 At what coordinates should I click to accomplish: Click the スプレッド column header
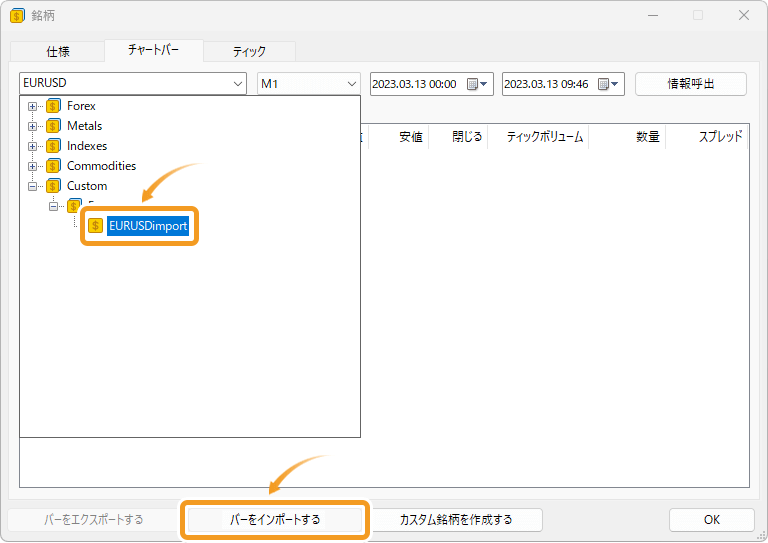707,137
